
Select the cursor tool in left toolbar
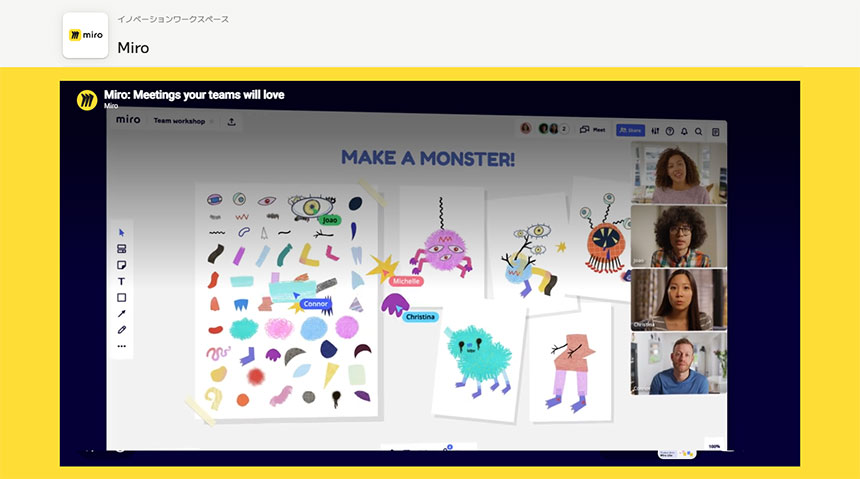(x=122, y=233)
